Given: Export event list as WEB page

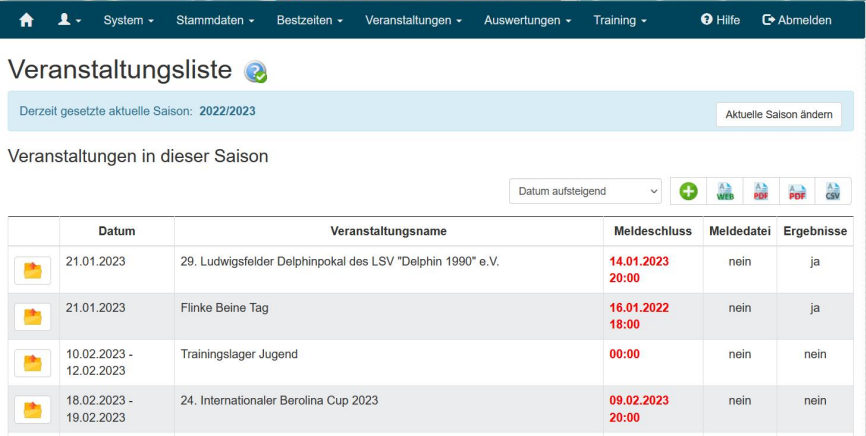Looking at the screenshot, I should (725, 191).
